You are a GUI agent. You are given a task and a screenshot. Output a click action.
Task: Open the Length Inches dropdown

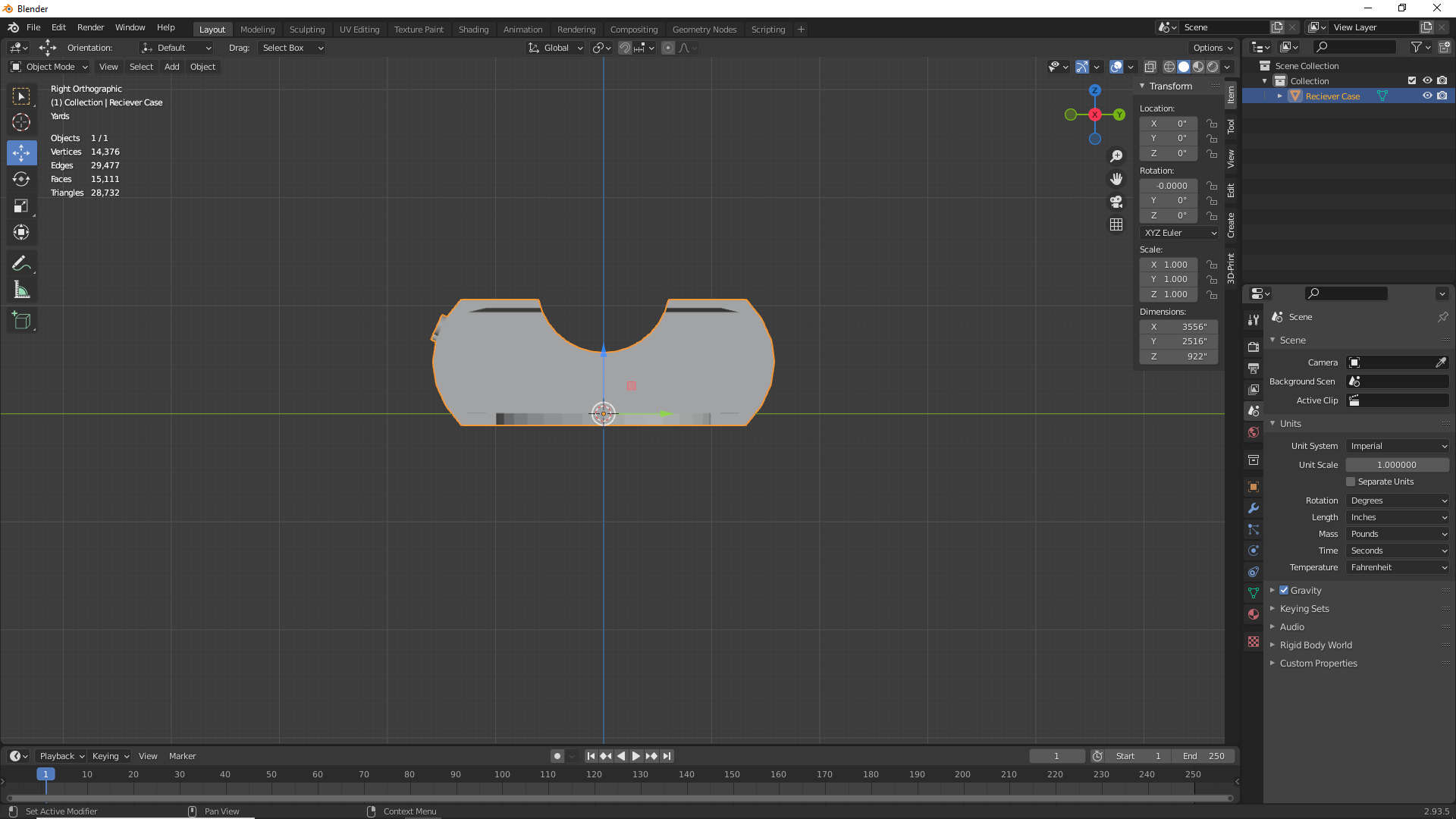coord(1398,517)
